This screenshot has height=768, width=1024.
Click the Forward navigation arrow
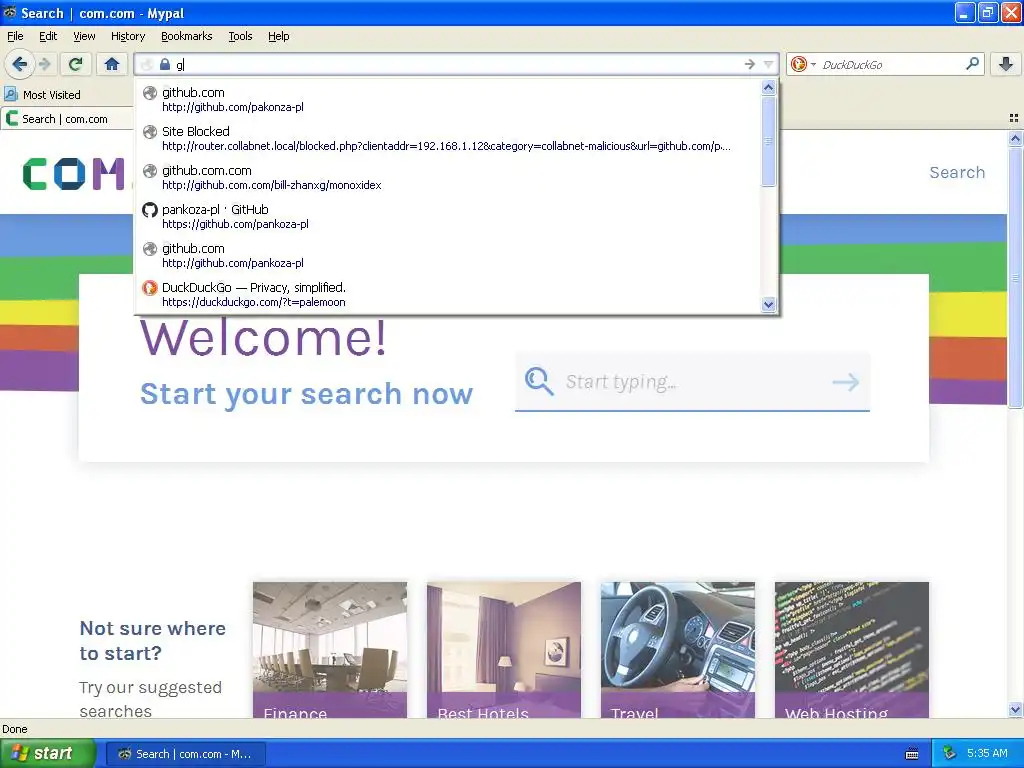click(x=45, y=64)
